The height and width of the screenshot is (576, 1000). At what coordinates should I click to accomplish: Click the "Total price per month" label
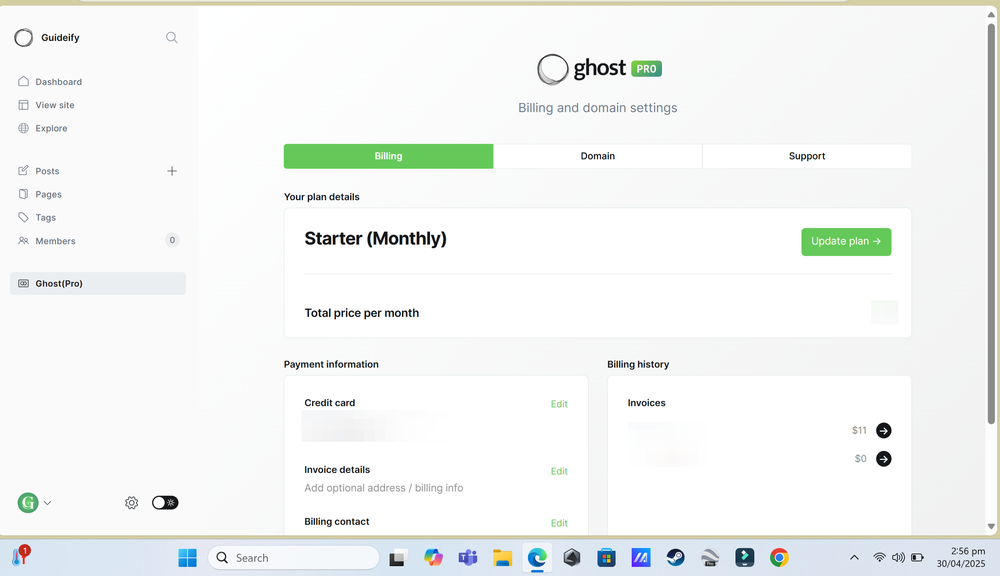(362, 313)
